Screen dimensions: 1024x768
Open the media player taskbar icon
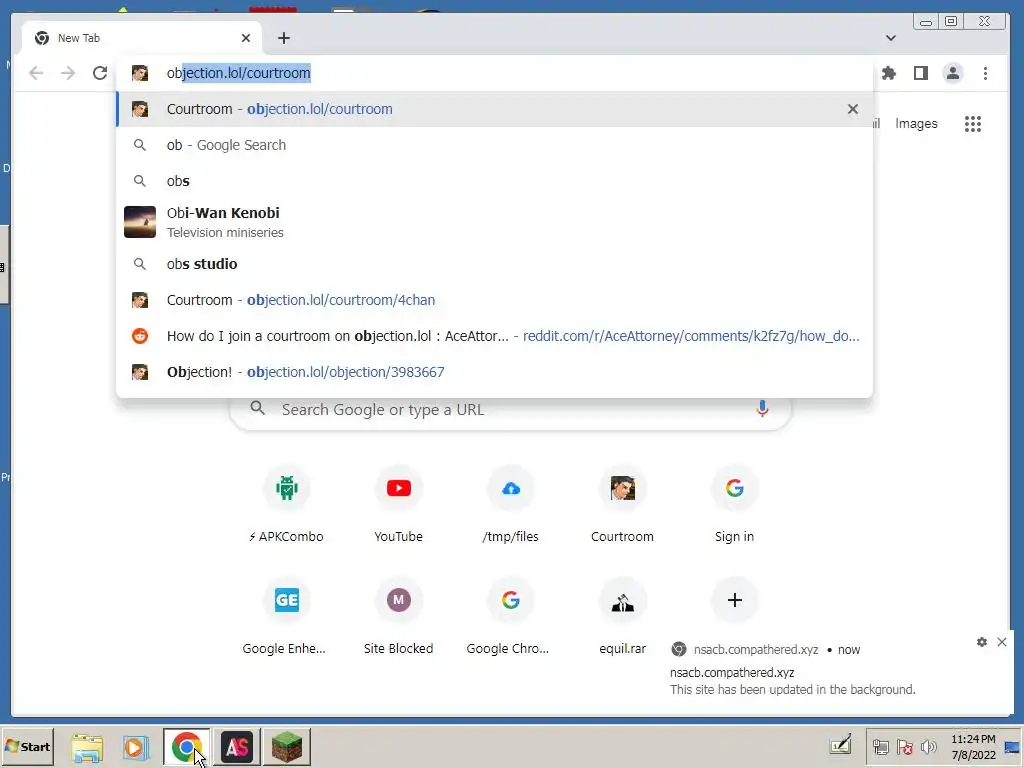(136, 746)
